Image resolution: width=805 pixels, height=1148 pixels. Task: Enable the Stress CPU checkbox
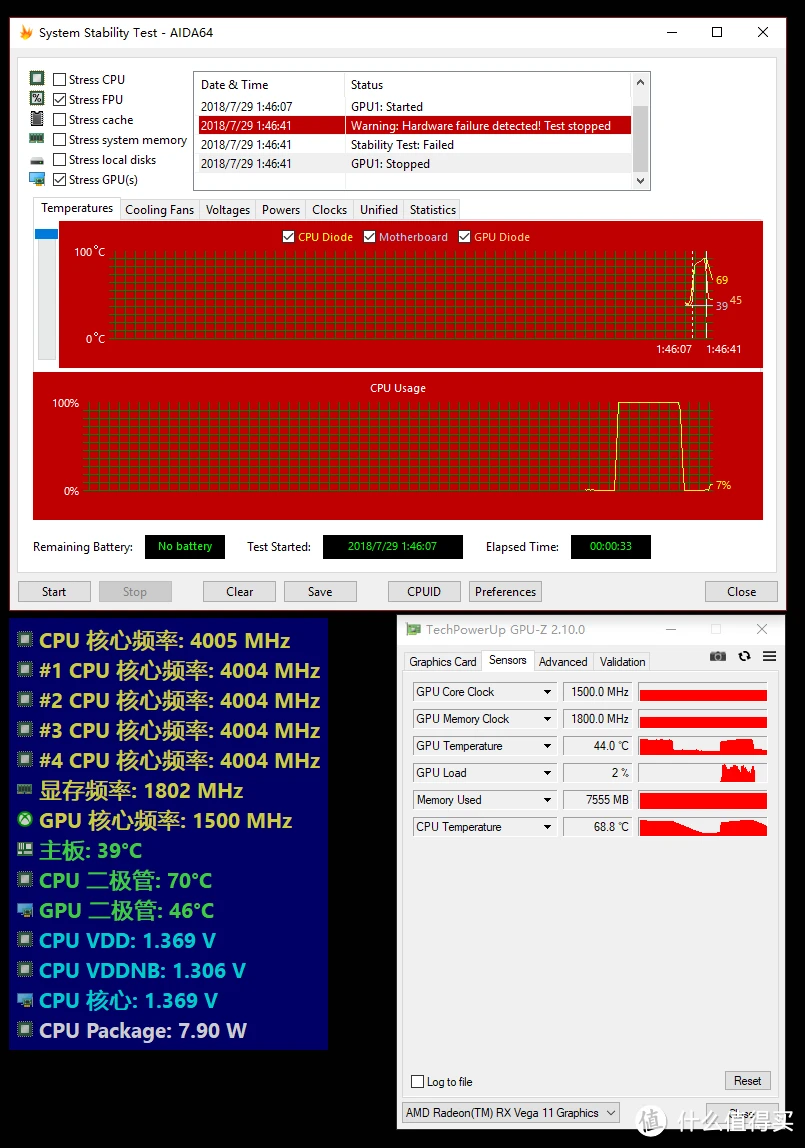(x=60, y=79)
